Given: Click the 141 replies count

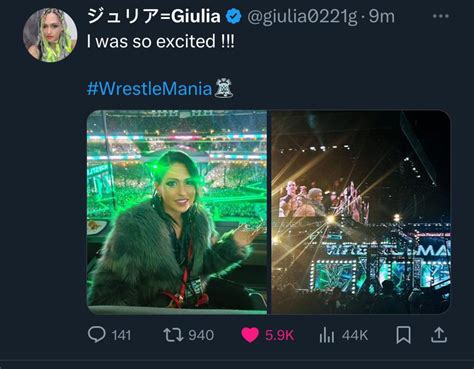Looking at the screenshot, I should pos(121,335).
